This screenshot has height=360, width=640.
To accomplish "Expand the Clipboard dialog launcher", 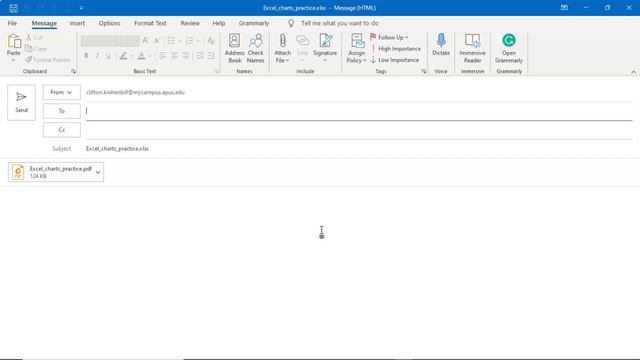I will 73,71.
